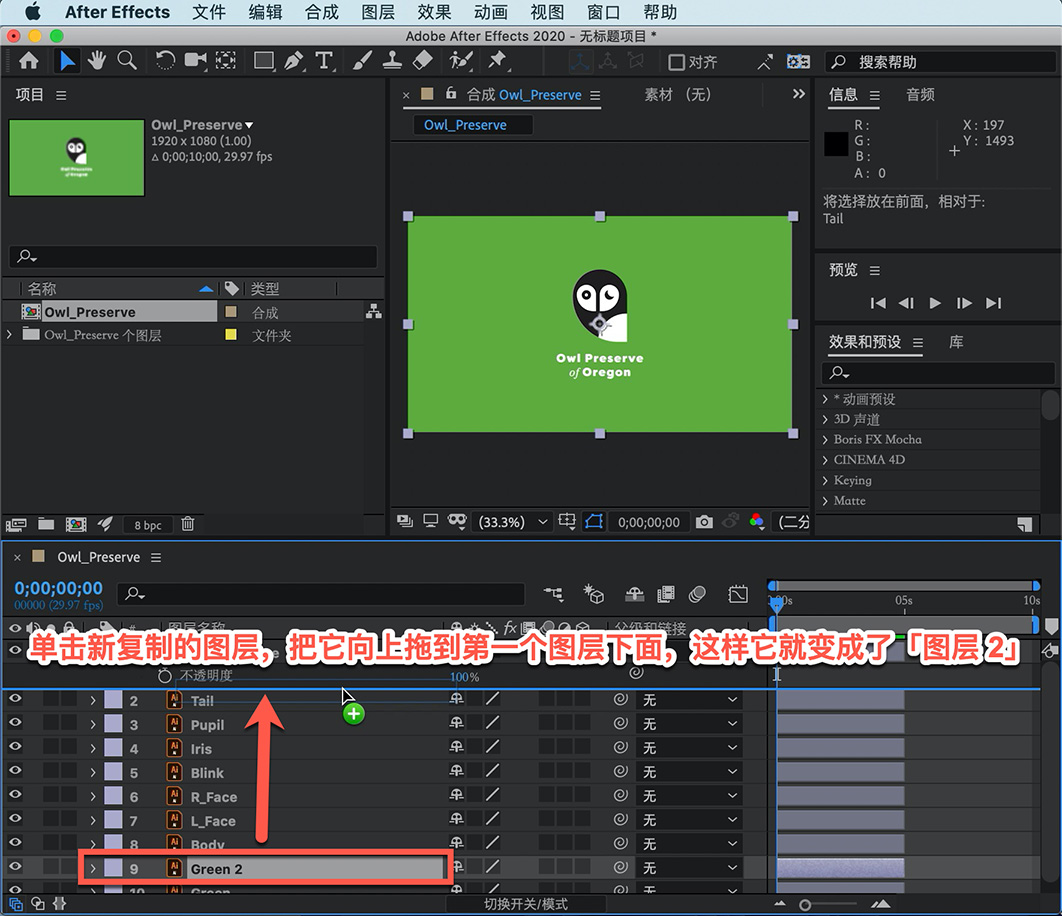The width and height of the screenshot is (1062, 916).
Task: Open the 动画 menu
Action: (x=490, y=12)
